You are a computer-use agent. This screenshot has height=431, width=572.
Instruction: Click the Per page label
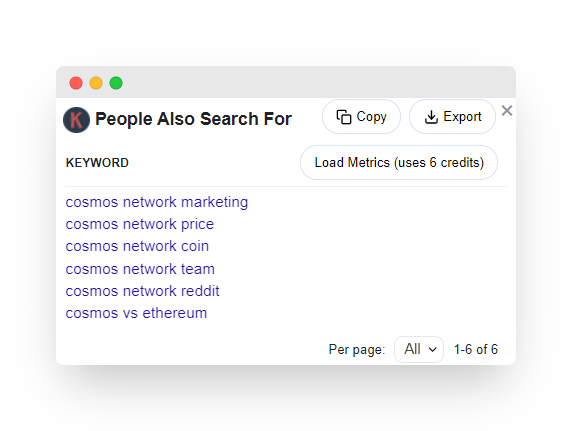coord(357,350)
